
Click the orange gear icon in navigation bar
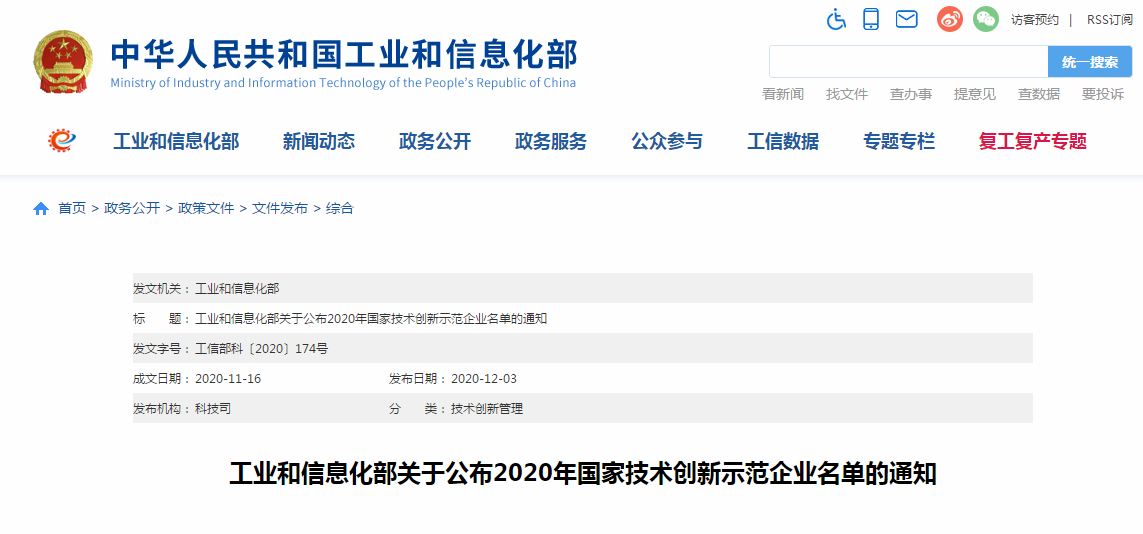click(62, 141)
